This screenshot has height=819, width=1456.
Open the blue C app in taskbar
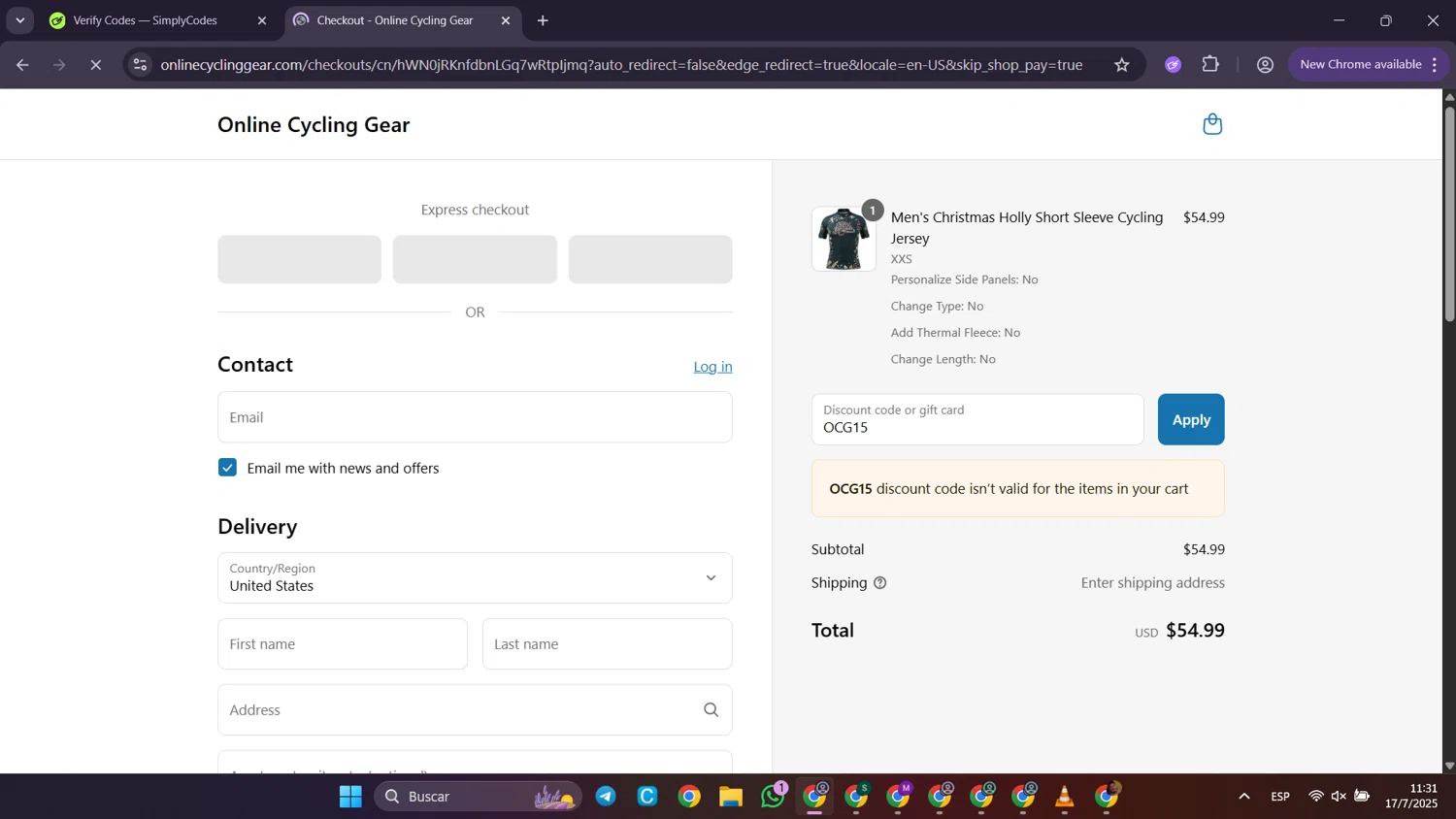tap(647, 797)
